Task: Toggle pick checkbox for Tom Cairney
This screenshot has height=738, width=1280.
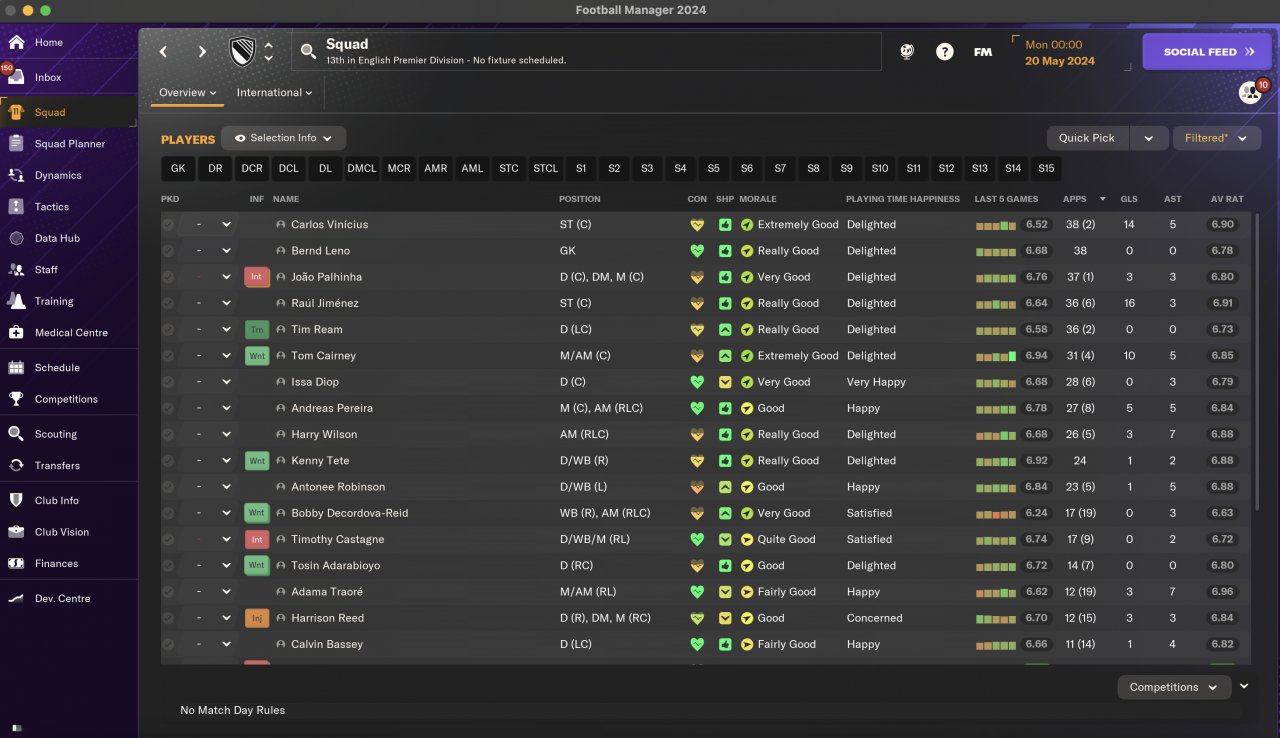Action: 168,356
